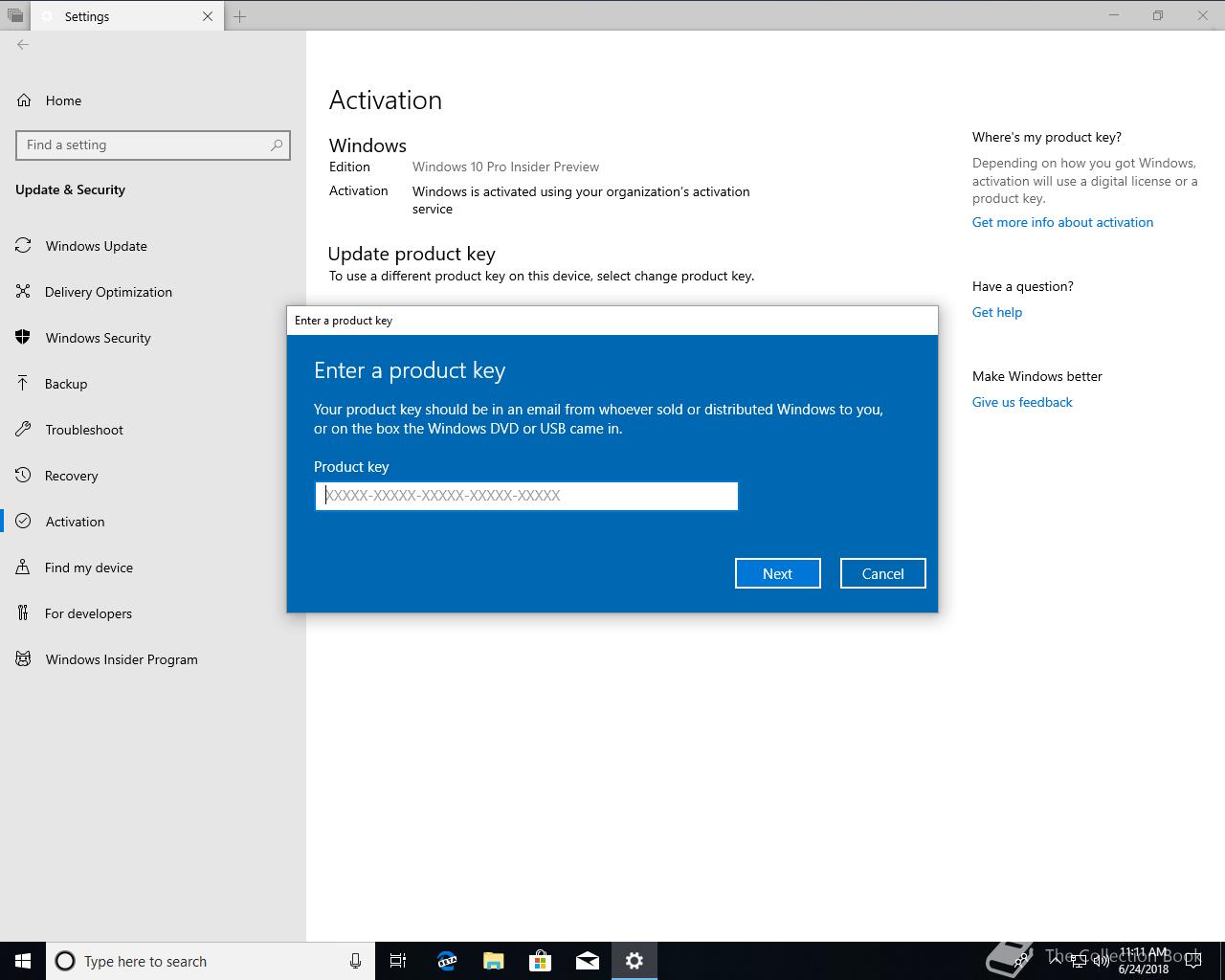Open Task View from the taskbar
The width and height of the screenshot is (1225, 980).
(x=398, y=961)
